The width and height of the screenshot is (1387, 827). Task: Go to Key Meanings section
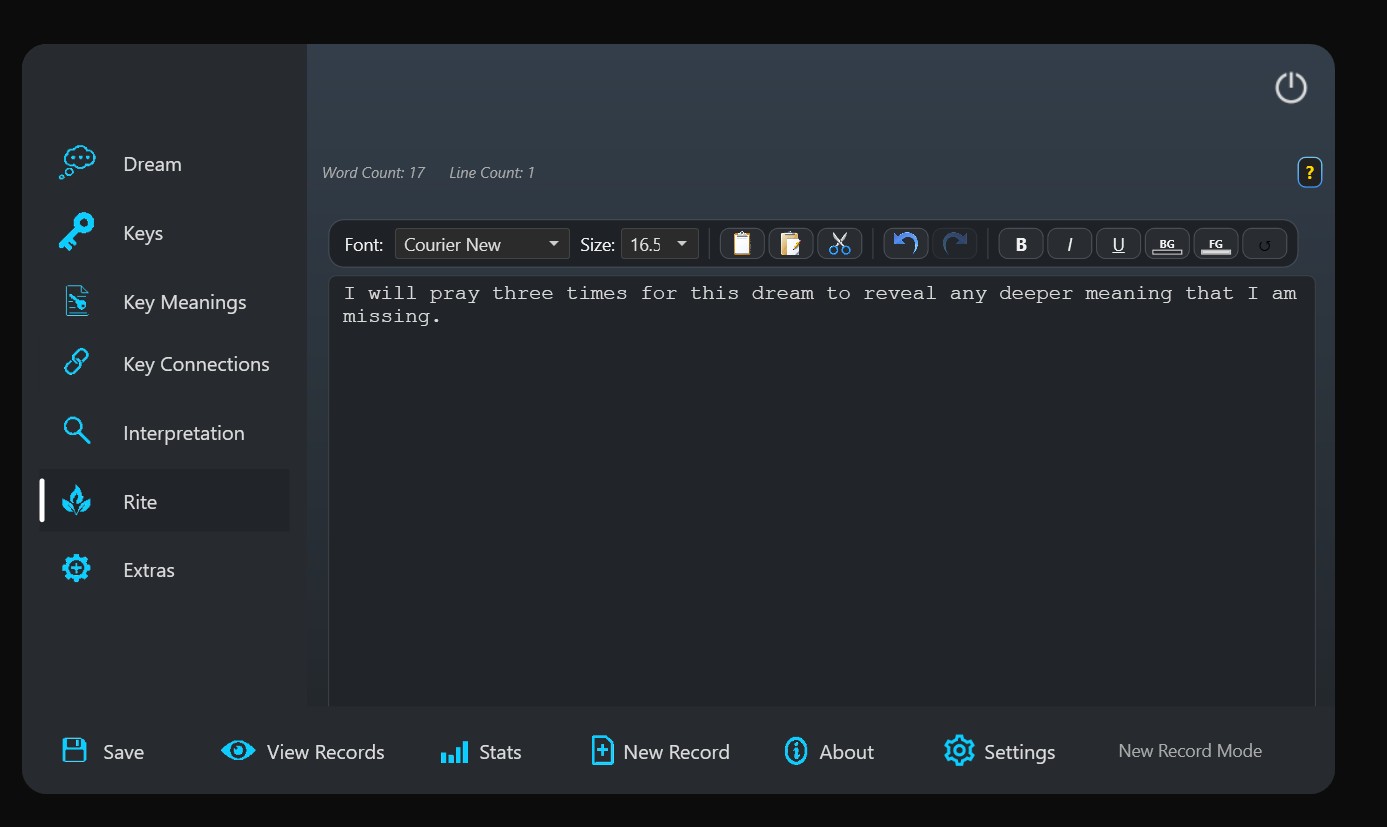click(x=164, y=302)
